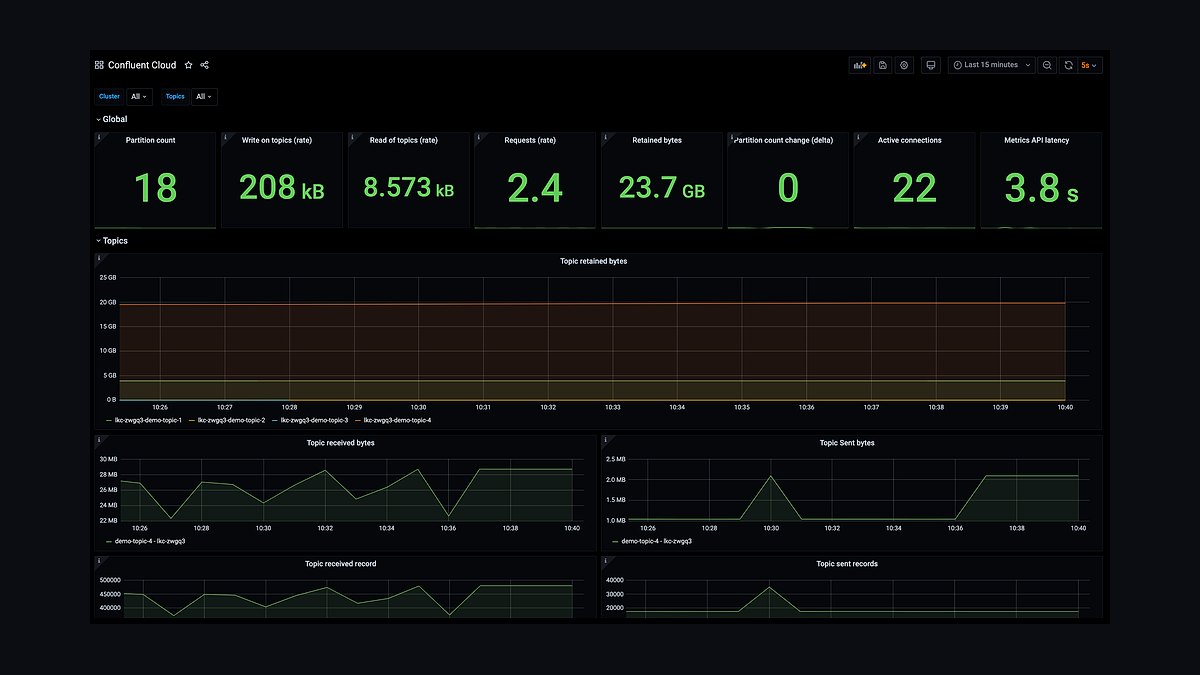Screen dimensions: 1200x675
Task: Open the 5s refresh interval dropdown
Action: 1089,65
